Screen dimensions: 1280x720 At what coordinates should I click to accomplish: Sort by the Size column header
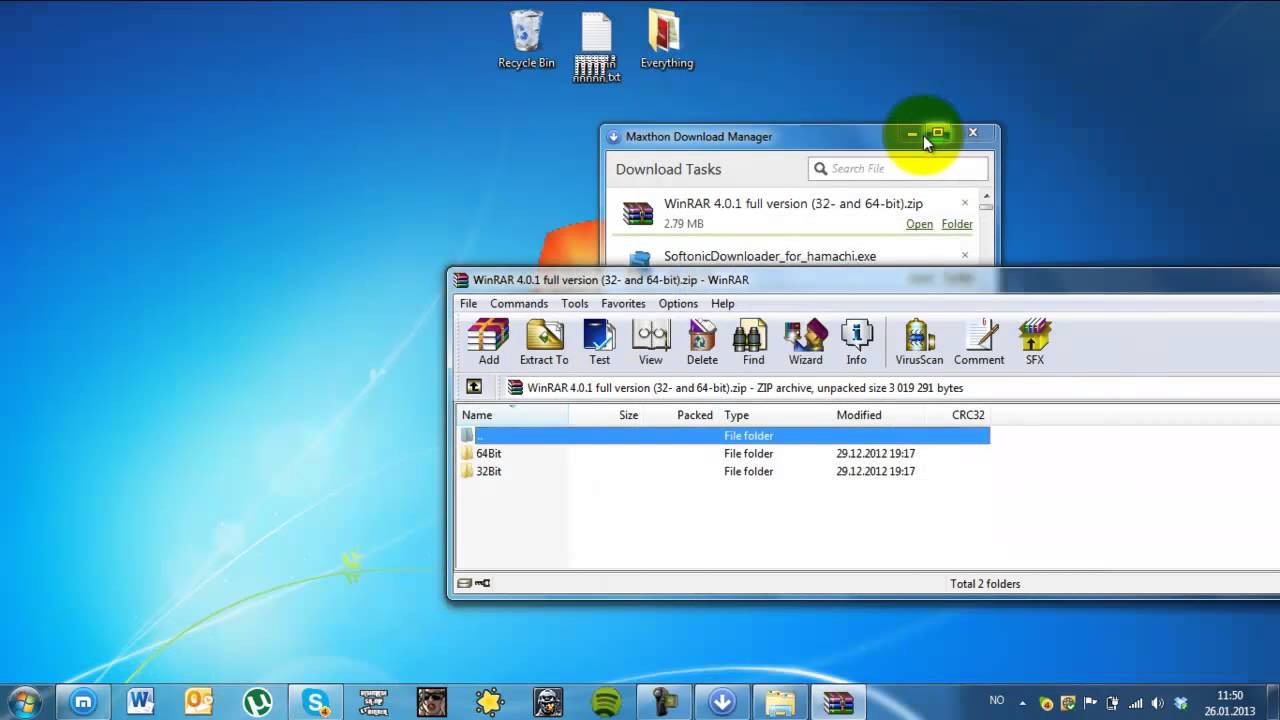pyautogui.click(x=606, y=415)
